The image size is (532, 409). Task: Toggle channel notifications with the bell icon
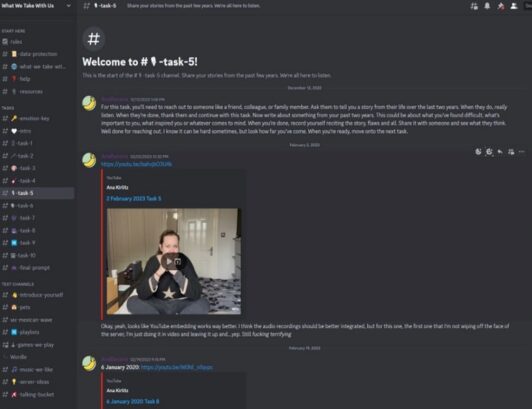tap(487, 6)
